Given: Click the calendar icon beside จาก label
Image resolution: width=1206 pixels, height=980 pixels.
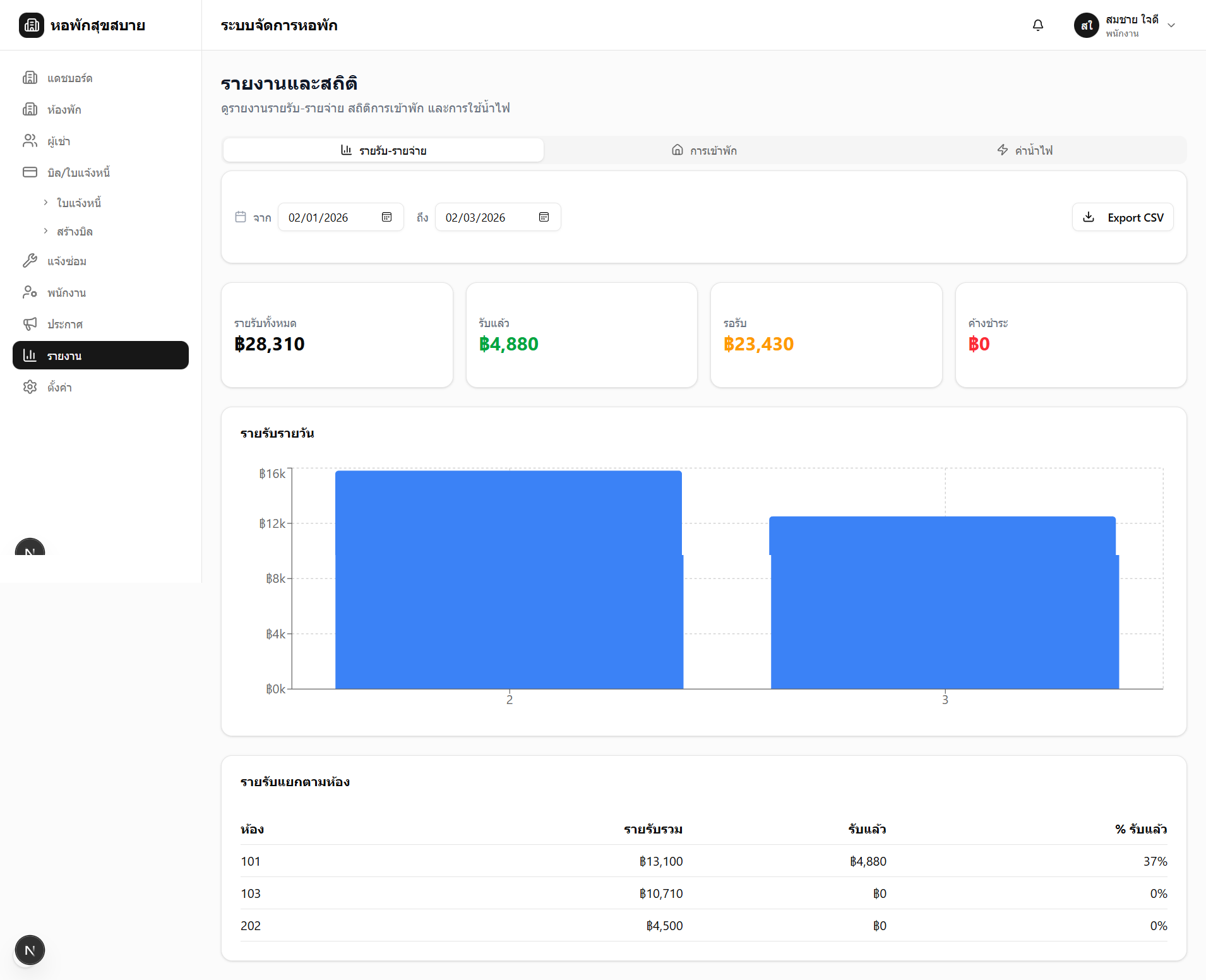Looking at the screenshot, I should click(241, 217).
